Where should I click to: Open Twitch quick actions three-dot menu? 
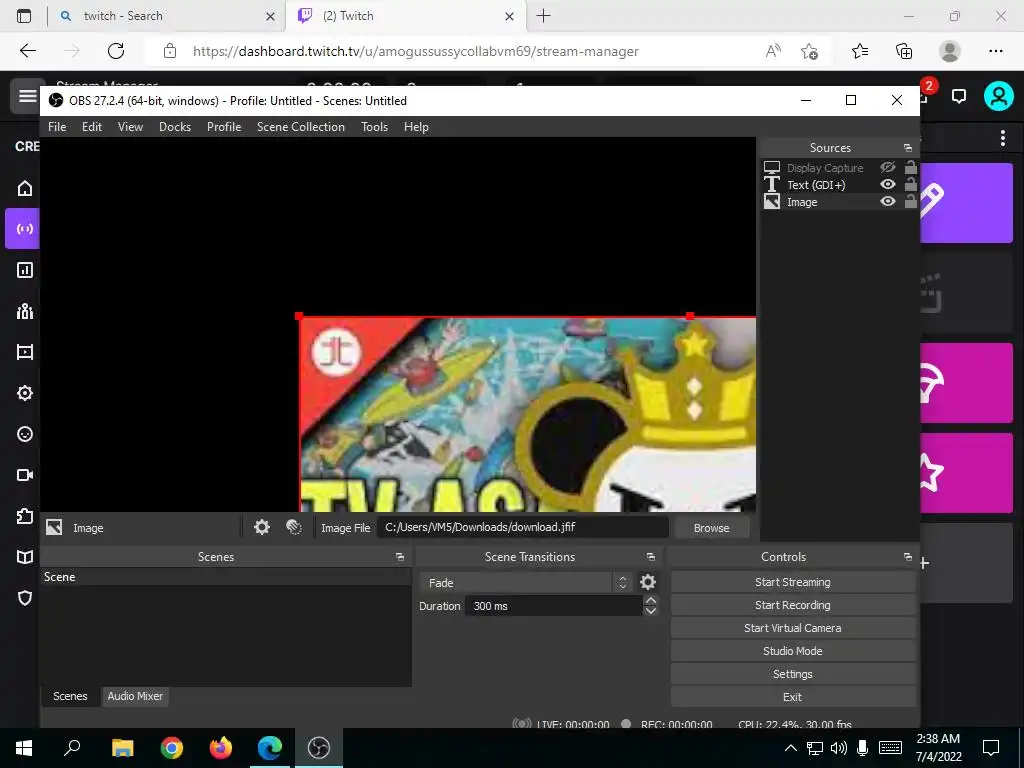(x=1002, y=138)
